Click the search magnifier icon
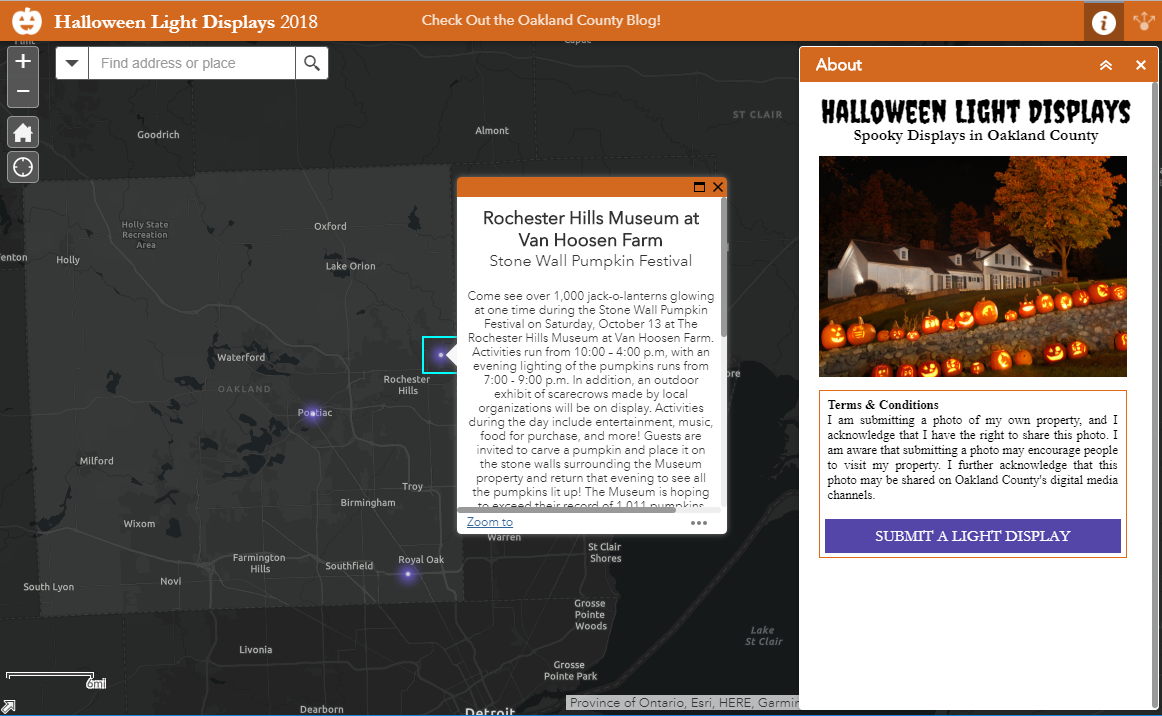The width and height of the screenshot is (1162, 716). [x=311, y=62]
